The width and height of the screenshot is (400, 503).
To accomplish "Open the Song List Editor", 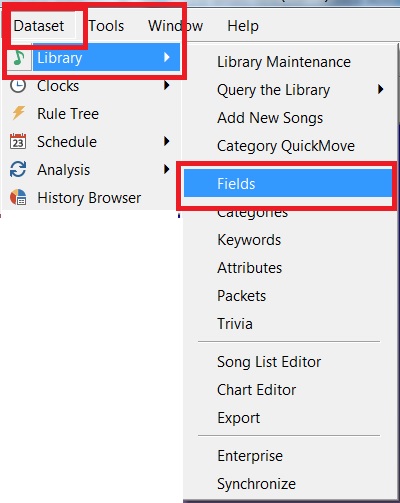I will tap(269, 362).
